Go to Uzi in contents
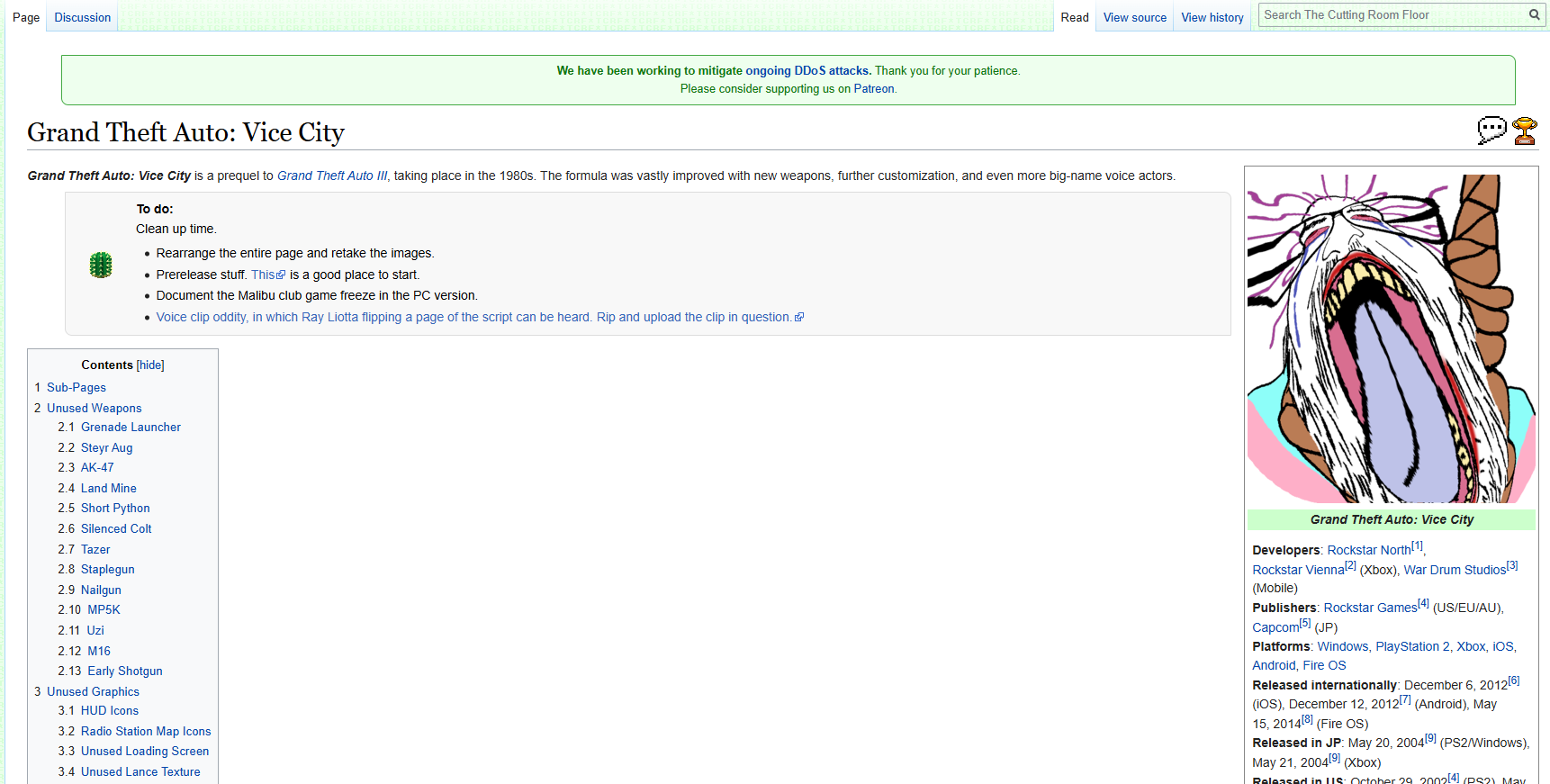1550x784 pixels. tap(95, 630)
